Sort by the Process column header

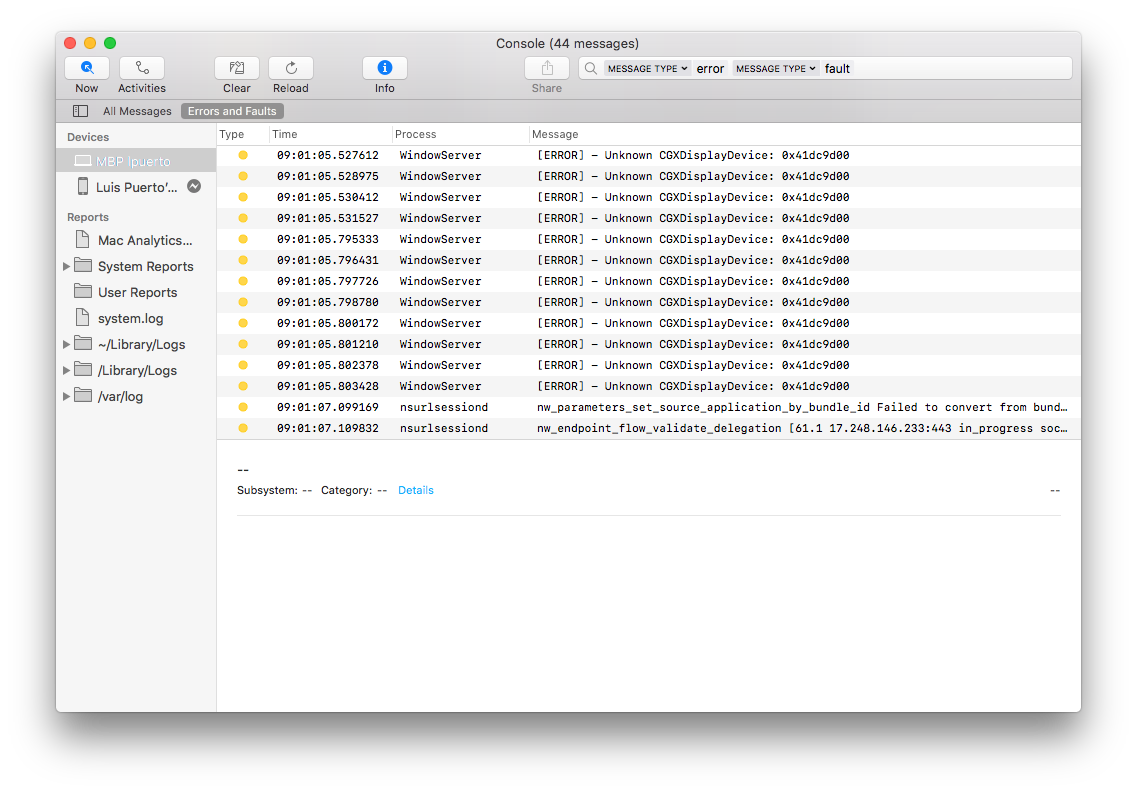coord(460,134)
